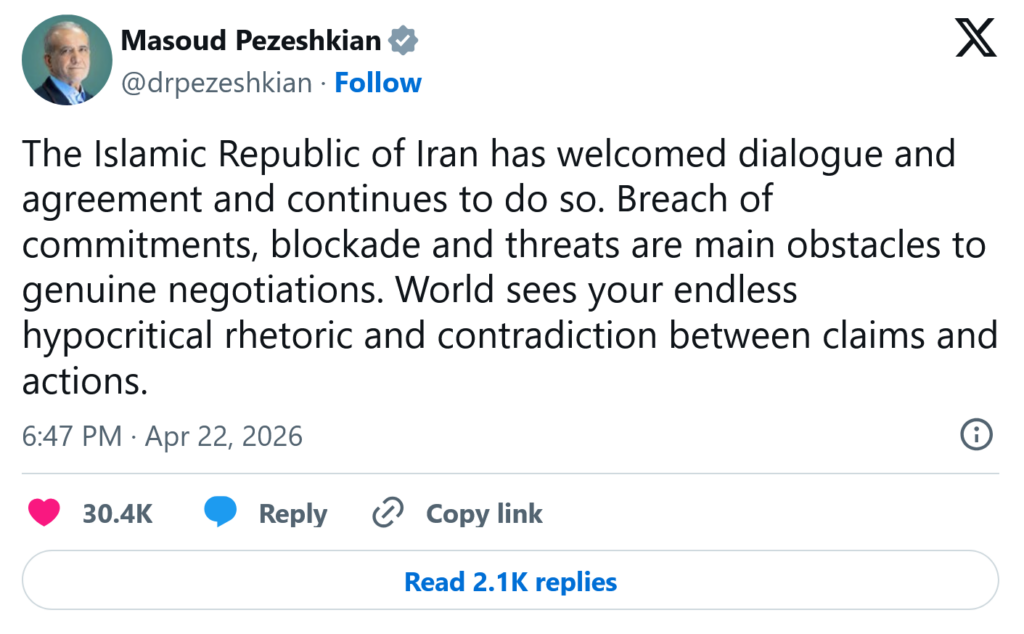Viewport: 1024px width, 634px height.
Task: Open the circled info icon
Action: [x=976, y=435]
